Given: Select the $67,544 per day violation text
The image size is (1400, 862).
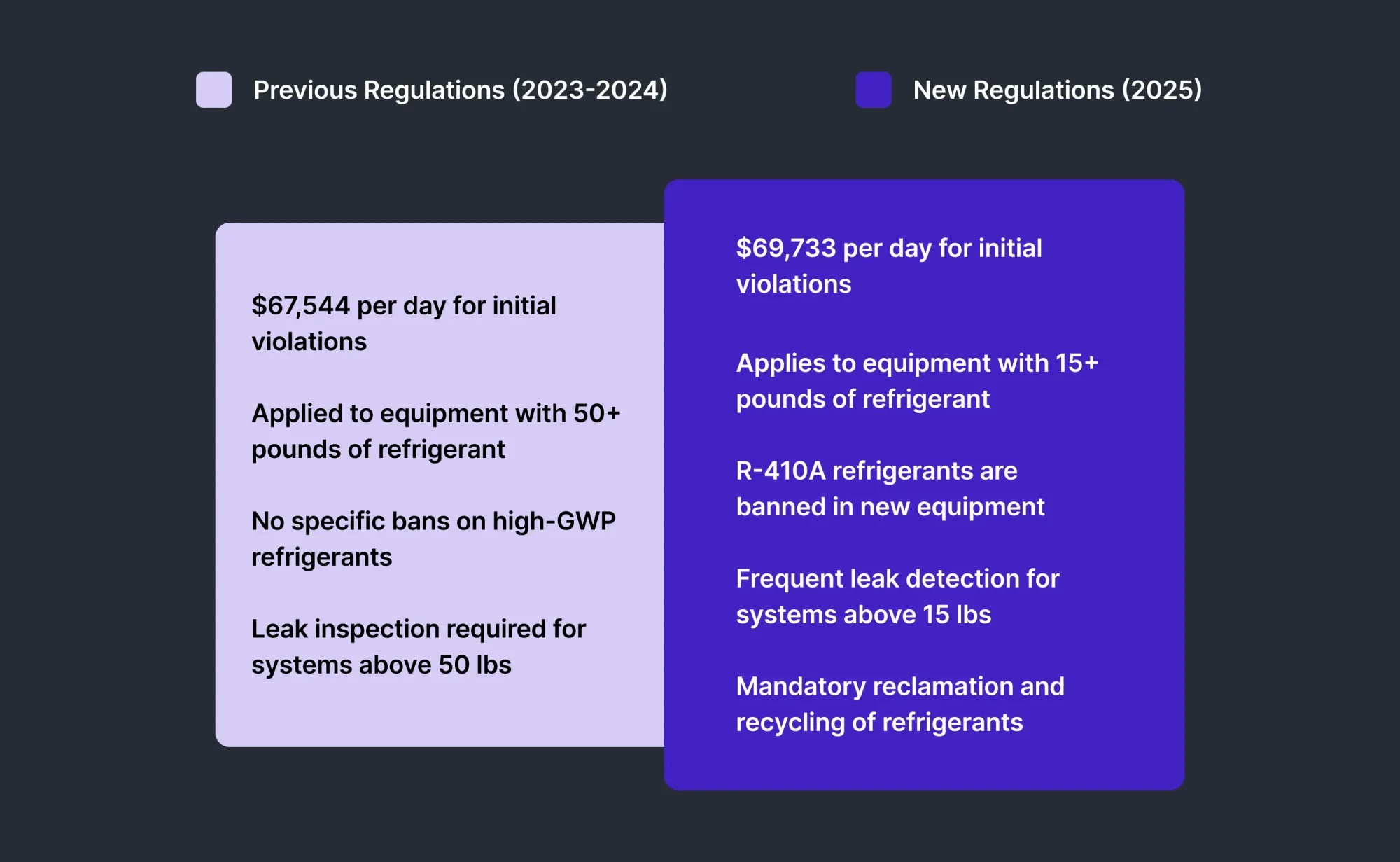Looking at the screenshot, I should 404,323.
